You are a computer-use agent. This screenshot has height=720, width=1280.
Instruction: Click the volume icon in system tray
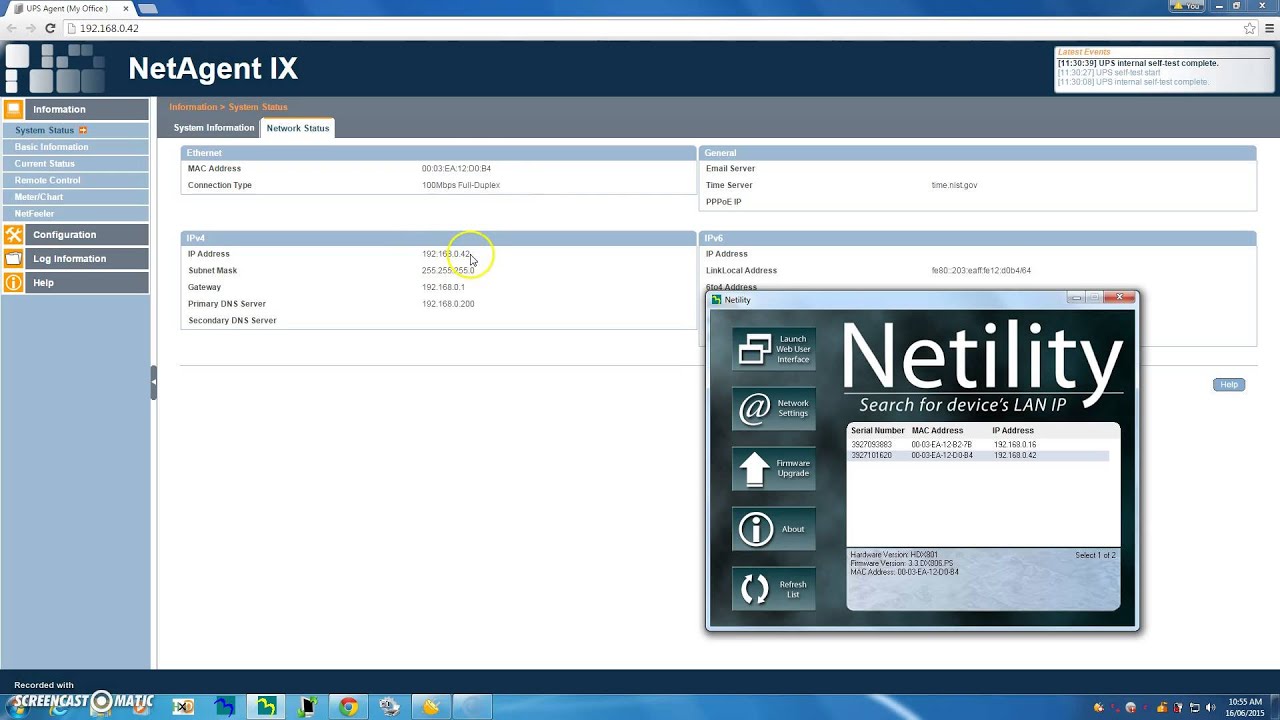point(1210,708)
